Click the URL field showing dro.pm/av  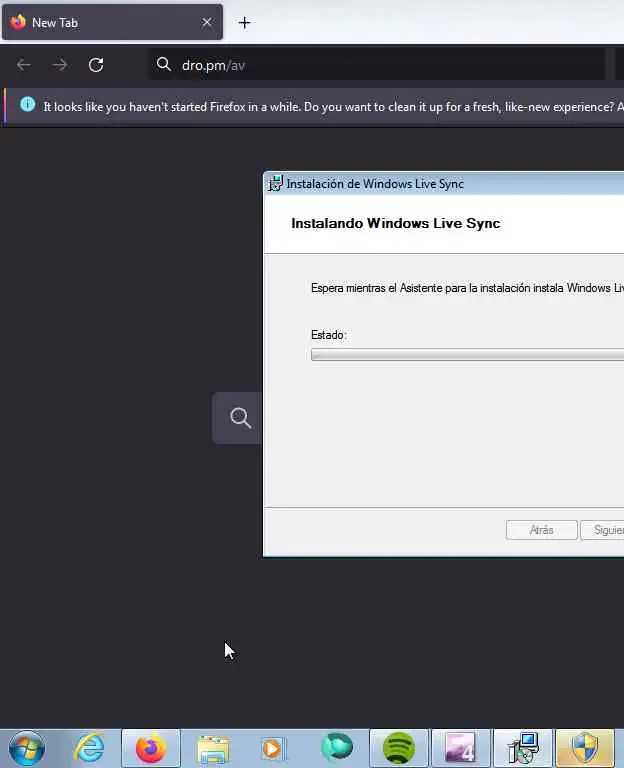point(376,65)
